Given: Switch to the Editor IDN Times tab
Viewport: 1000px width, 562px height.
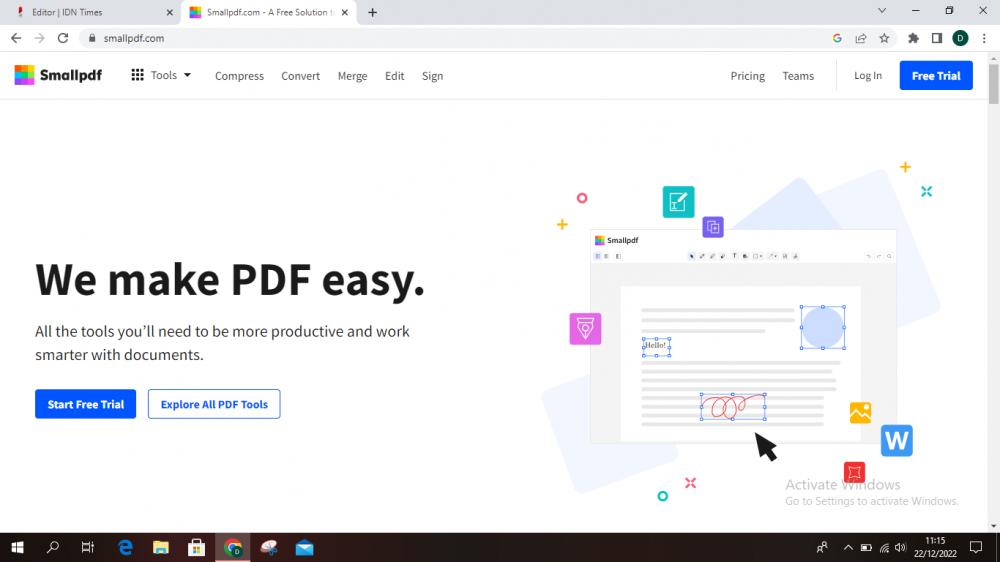Looking at the screenshot, I should coord(92,12).
